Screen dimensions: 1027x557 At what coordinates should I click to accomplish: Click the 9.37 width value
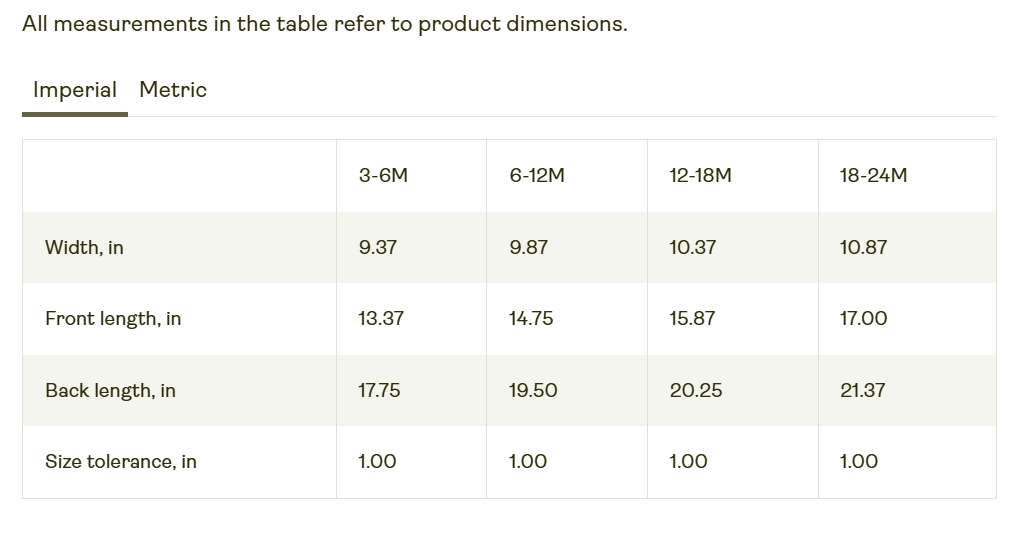(x=377, y=248)
